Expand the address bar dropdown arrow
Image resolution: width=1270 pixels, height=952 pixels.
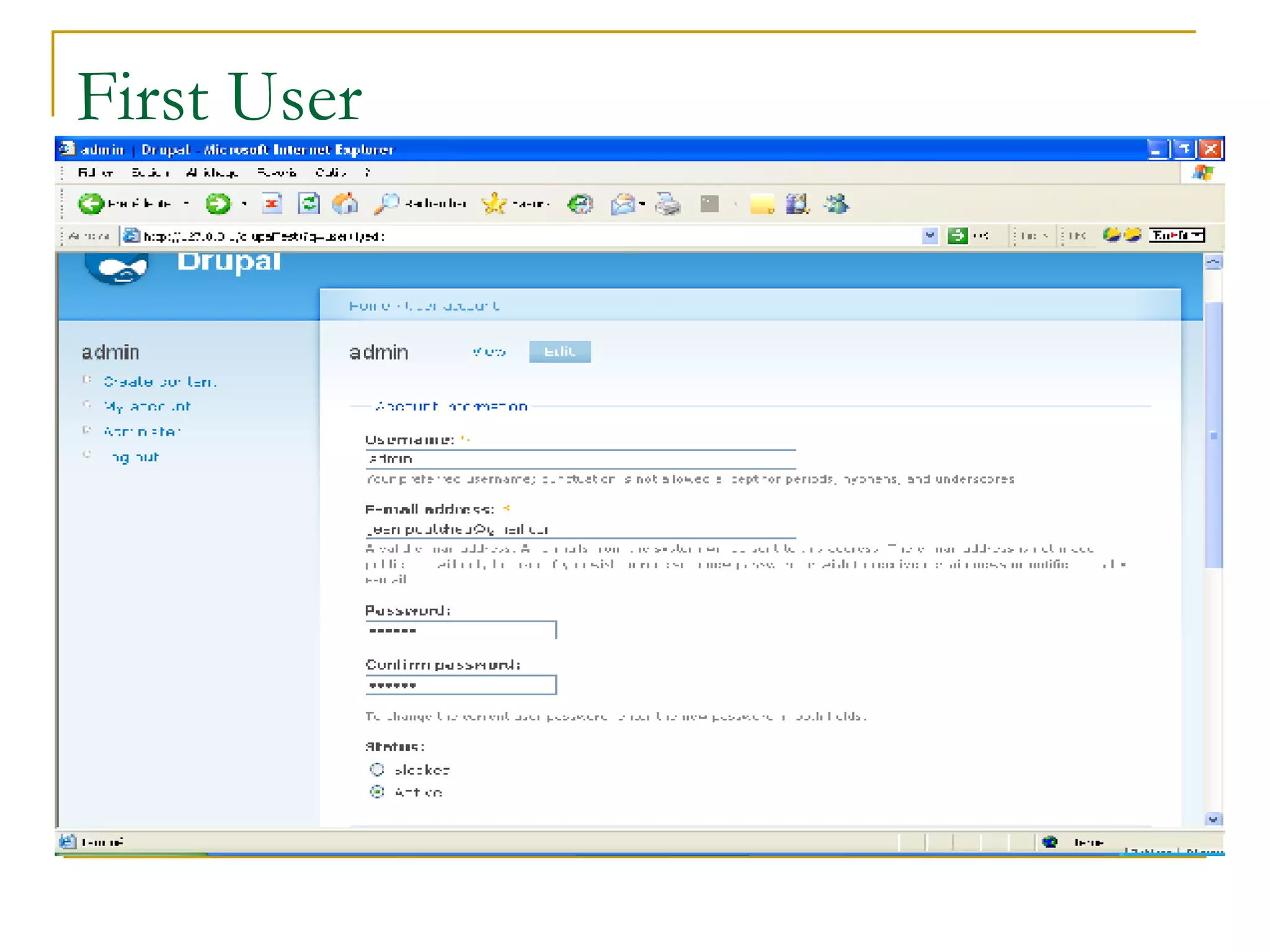[x=929, y=236]
